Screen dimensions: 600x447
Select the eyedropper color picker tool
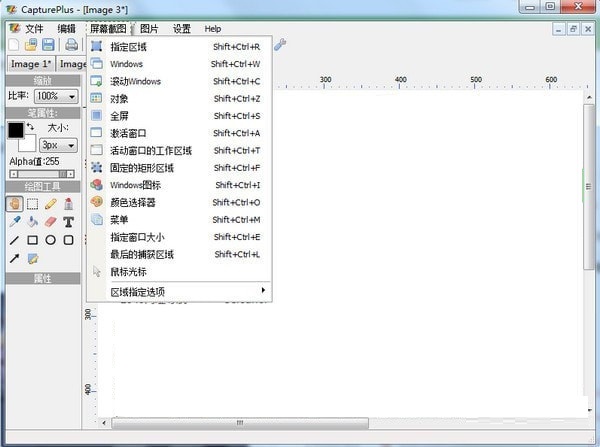(15, 222)
